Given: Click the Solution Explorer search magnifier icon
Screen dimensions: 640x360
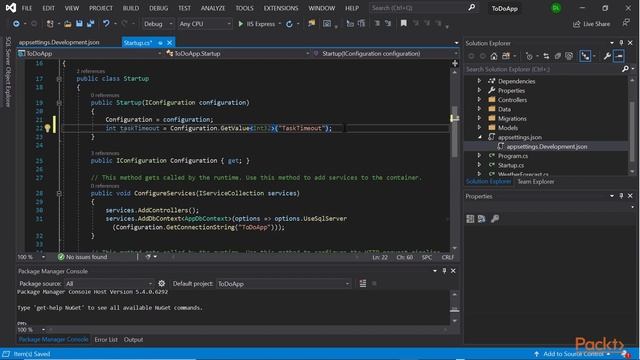Looking at the screenshot, I should (x=625, y=69).
